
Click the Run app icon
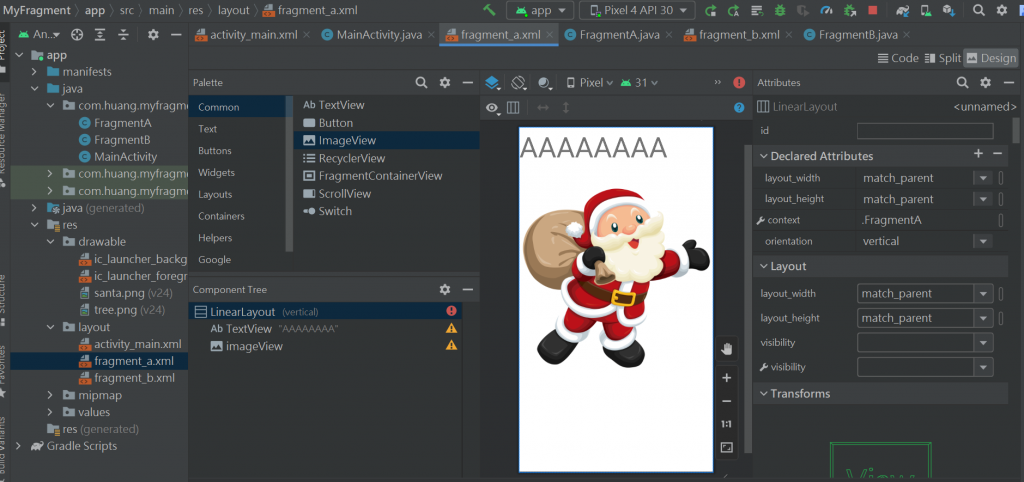(x=711, y=10)
